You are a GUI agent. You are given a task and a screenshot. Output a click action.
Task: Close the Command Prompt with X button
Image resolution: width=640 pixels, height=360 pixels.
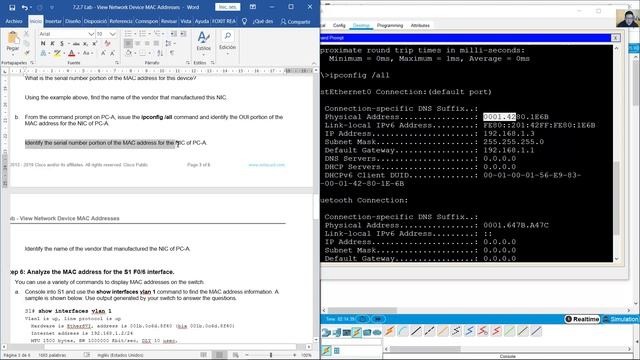click(615, 38)
